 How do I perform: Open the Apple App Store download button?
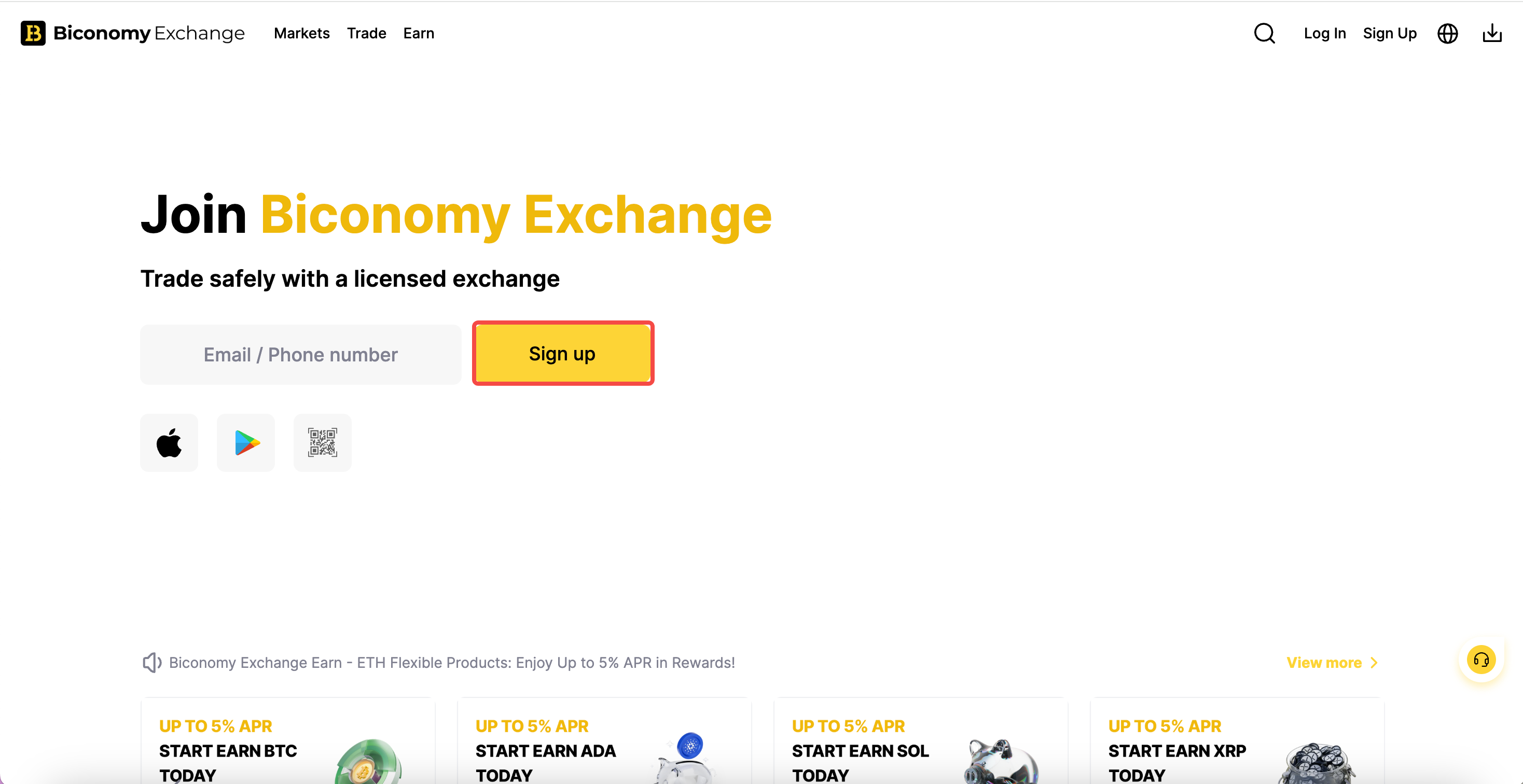click(169, 442)
